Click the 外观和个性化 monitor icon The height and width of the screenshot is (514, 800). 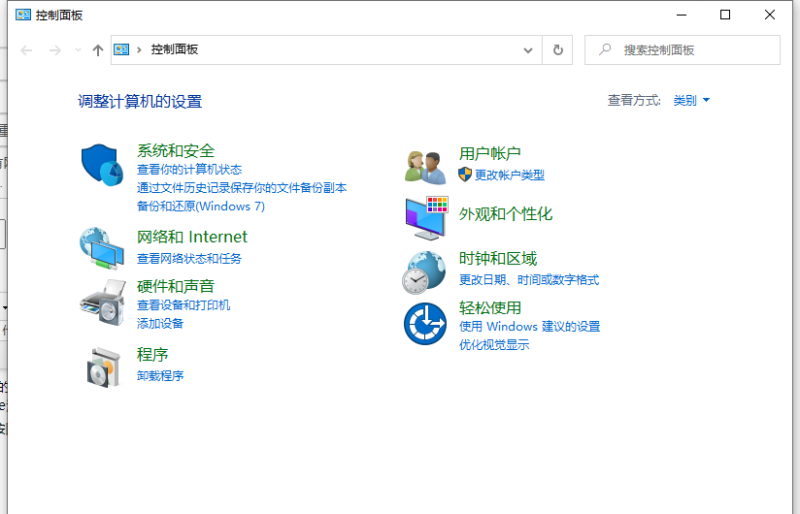click(427, 218)
